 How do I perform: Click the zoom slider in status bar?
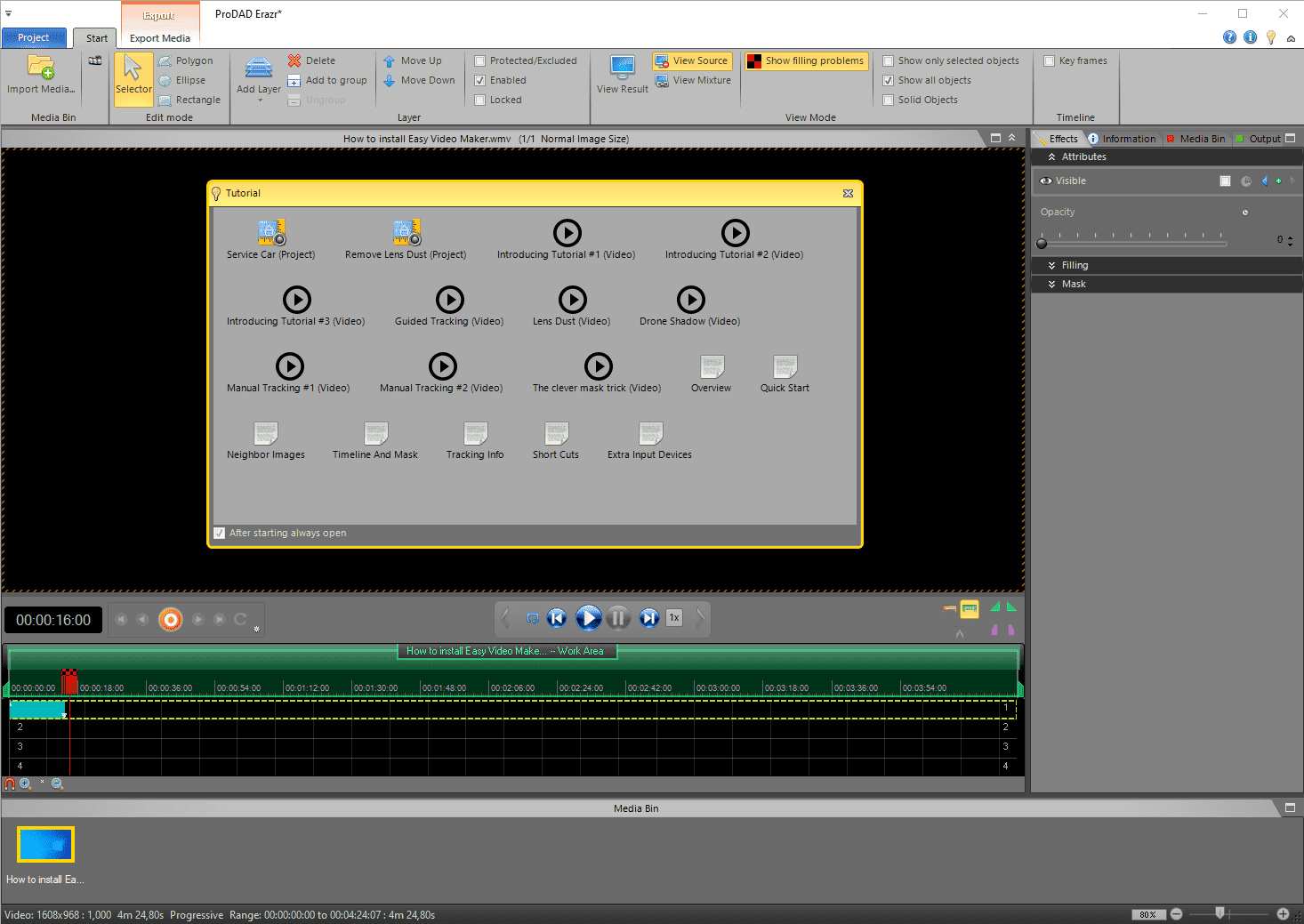pyautogui.click(x=1220, y=913)
